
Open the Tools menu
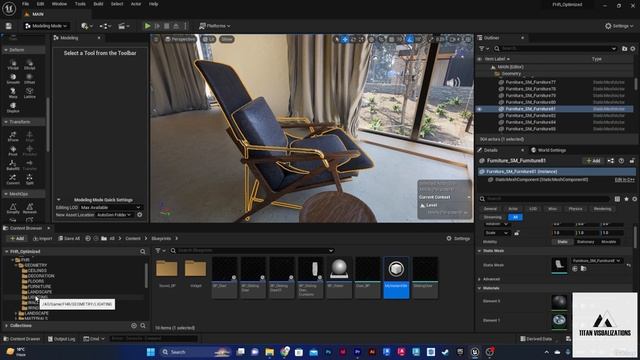point(80,4)
